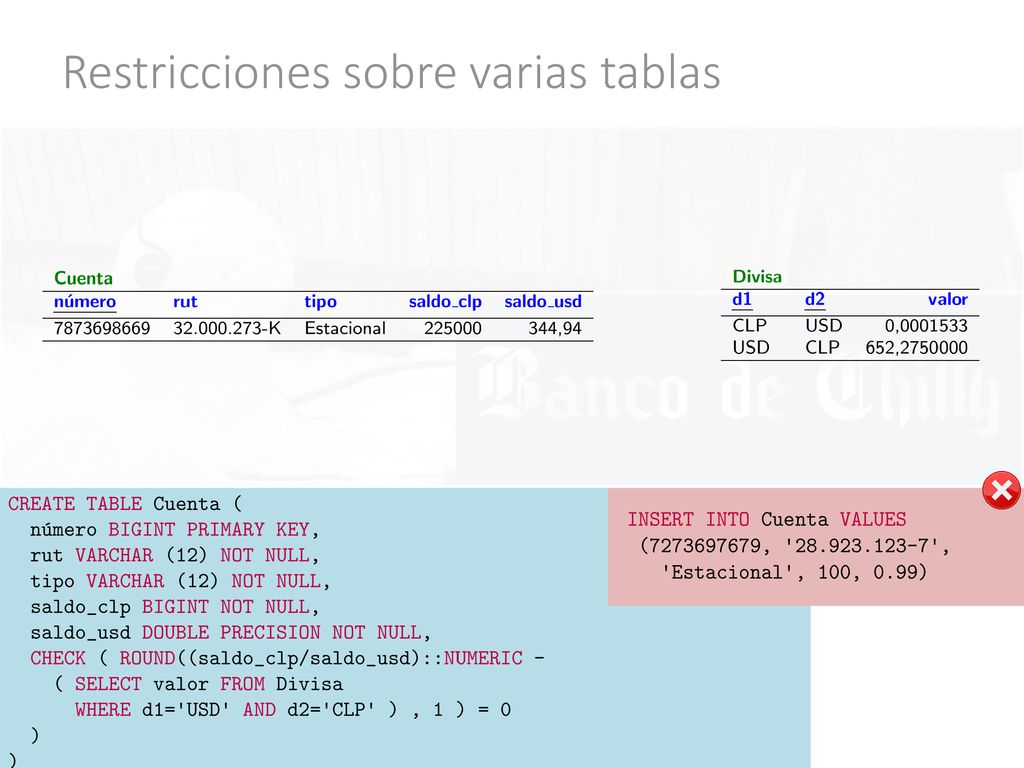Viewport: 1024px width, 768px height.
Task: Select the value 652,2750000 in Divisa
Action: (x=916, y=347)
